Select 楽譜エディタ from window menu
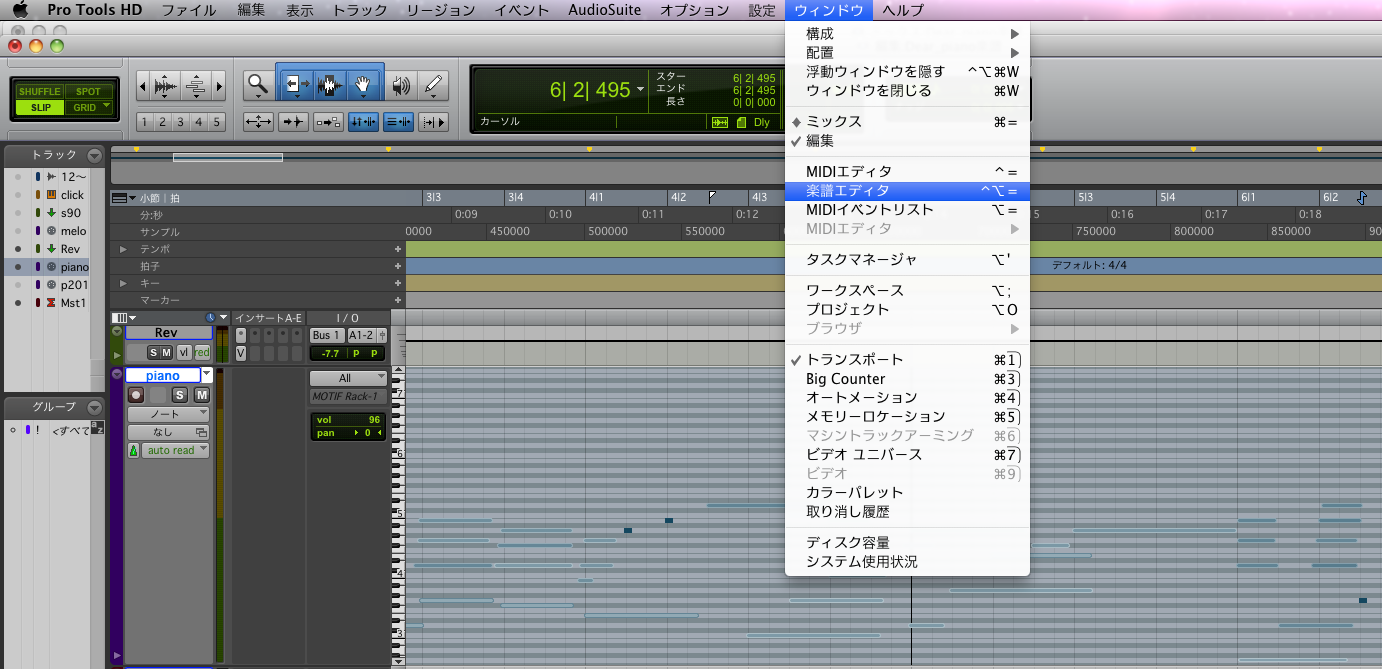Image resolution: width=1382 pixels, height=669 pixels. point(907,190)
